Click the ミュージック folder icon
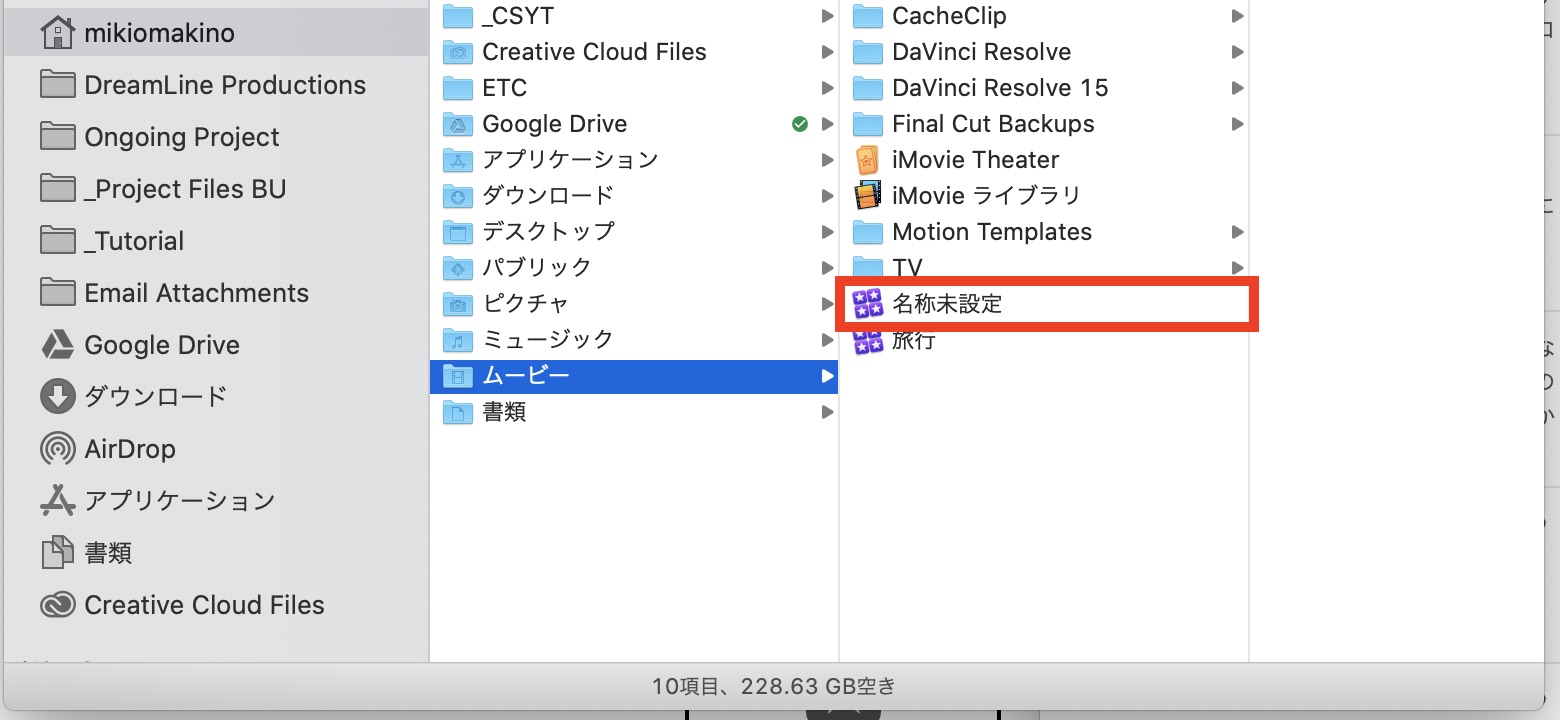The width and height of the screenshot is (1560, 720). pyautogui.click(x=458, y=340)
